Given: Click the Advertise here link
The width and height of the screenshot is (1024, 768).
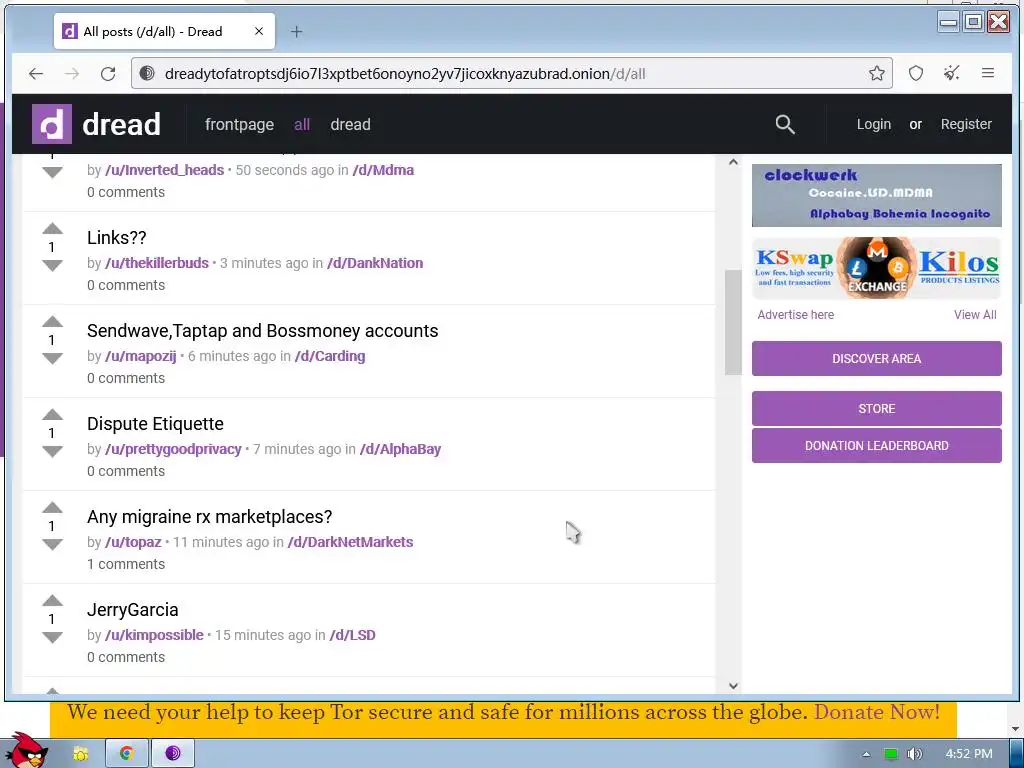Looking at the screenshot, I should [x=795, y=315].
